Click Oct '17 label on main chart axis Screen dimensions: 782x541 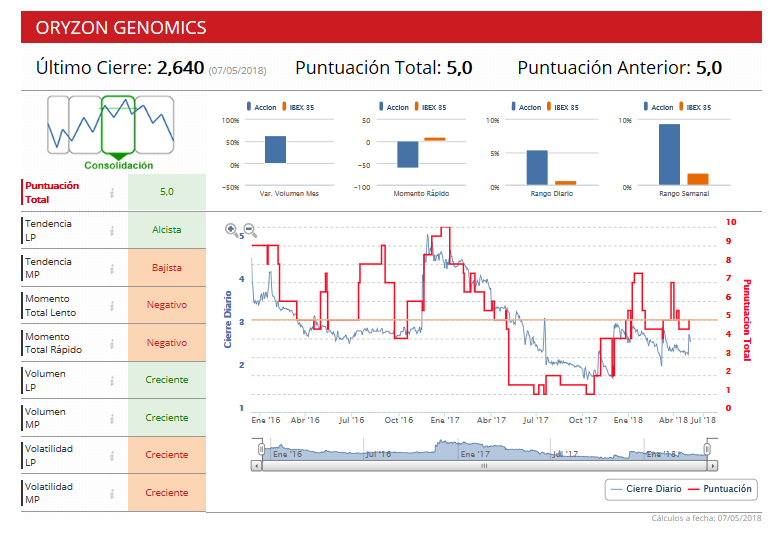(x=583, y=420)
